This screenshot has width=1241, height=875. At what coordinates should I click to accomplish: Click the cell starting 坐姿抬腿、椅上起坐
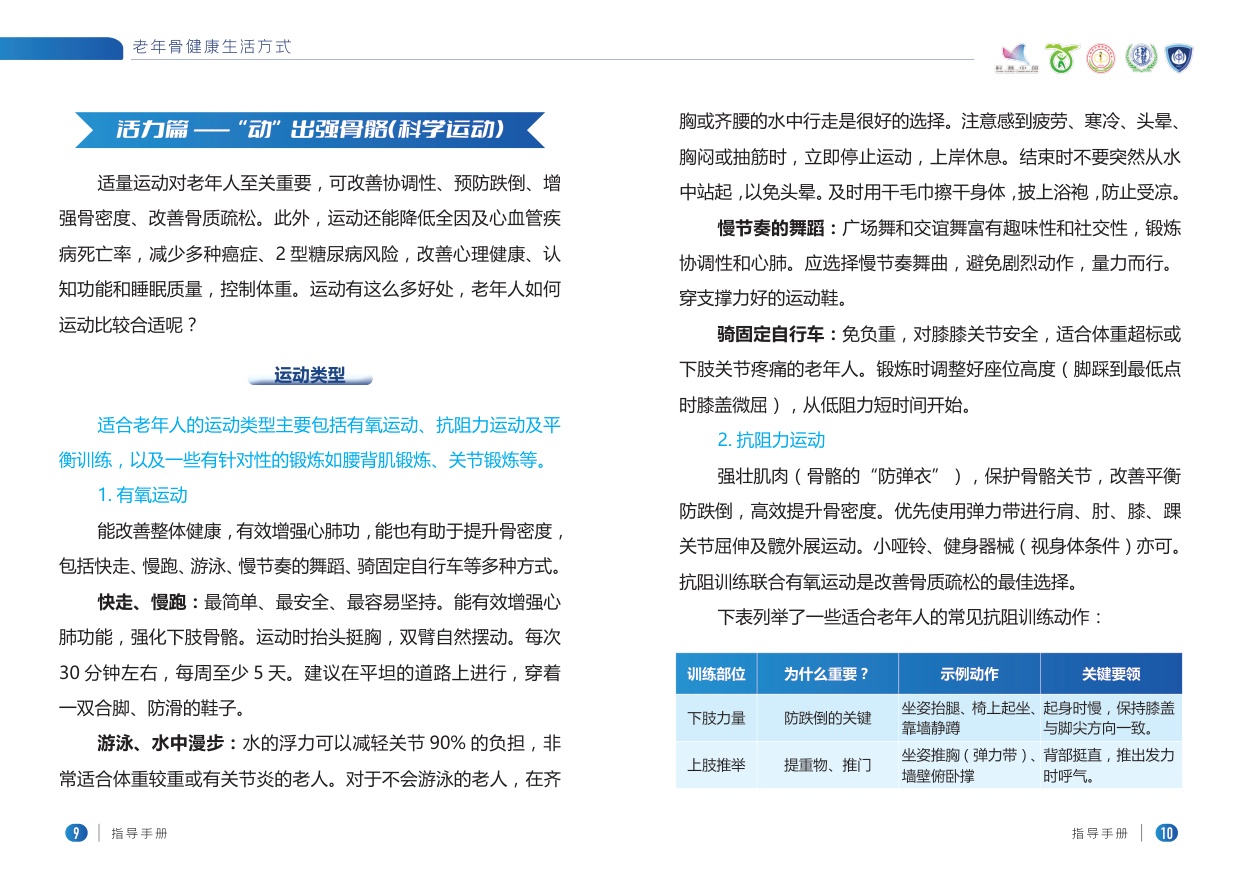pos(969,718)
